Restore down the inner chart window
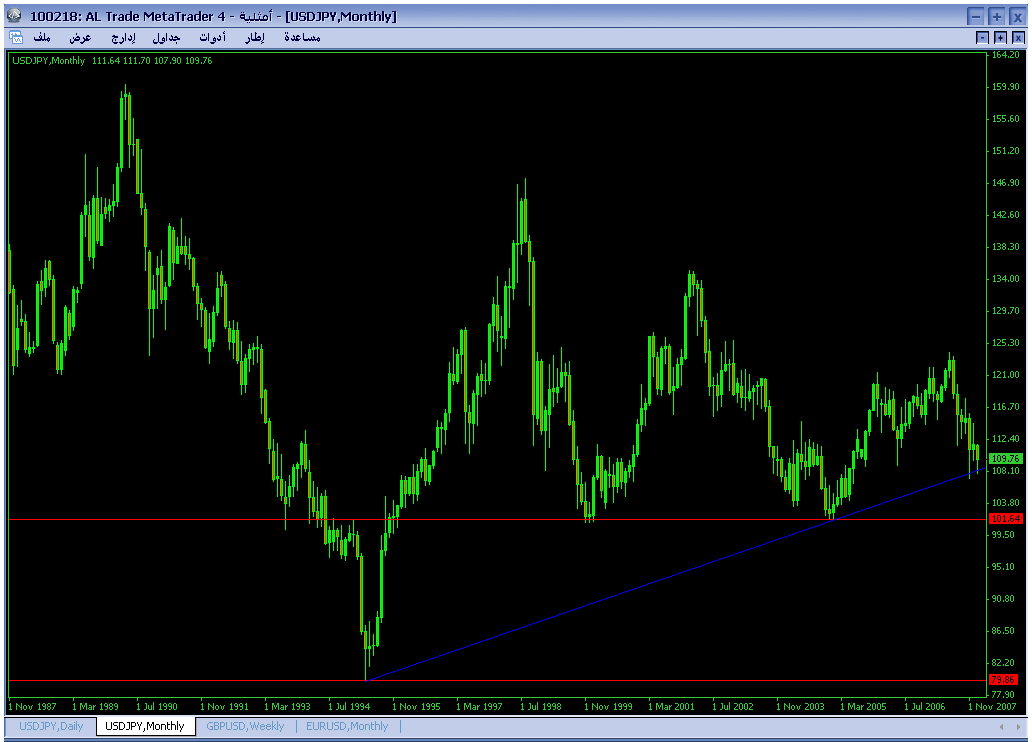 pos(1000,37)
